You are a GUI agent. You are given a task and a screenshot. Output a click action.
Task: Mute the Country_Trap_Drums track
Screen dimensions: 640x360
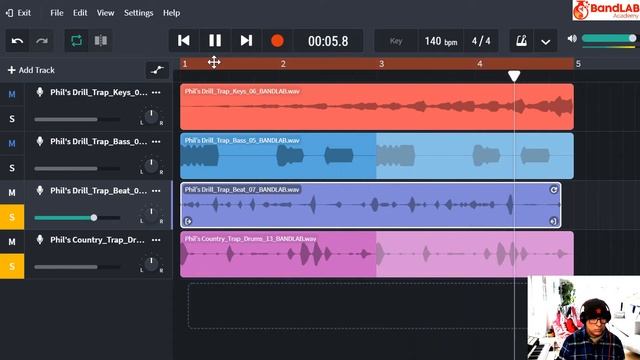click(12, 242)
